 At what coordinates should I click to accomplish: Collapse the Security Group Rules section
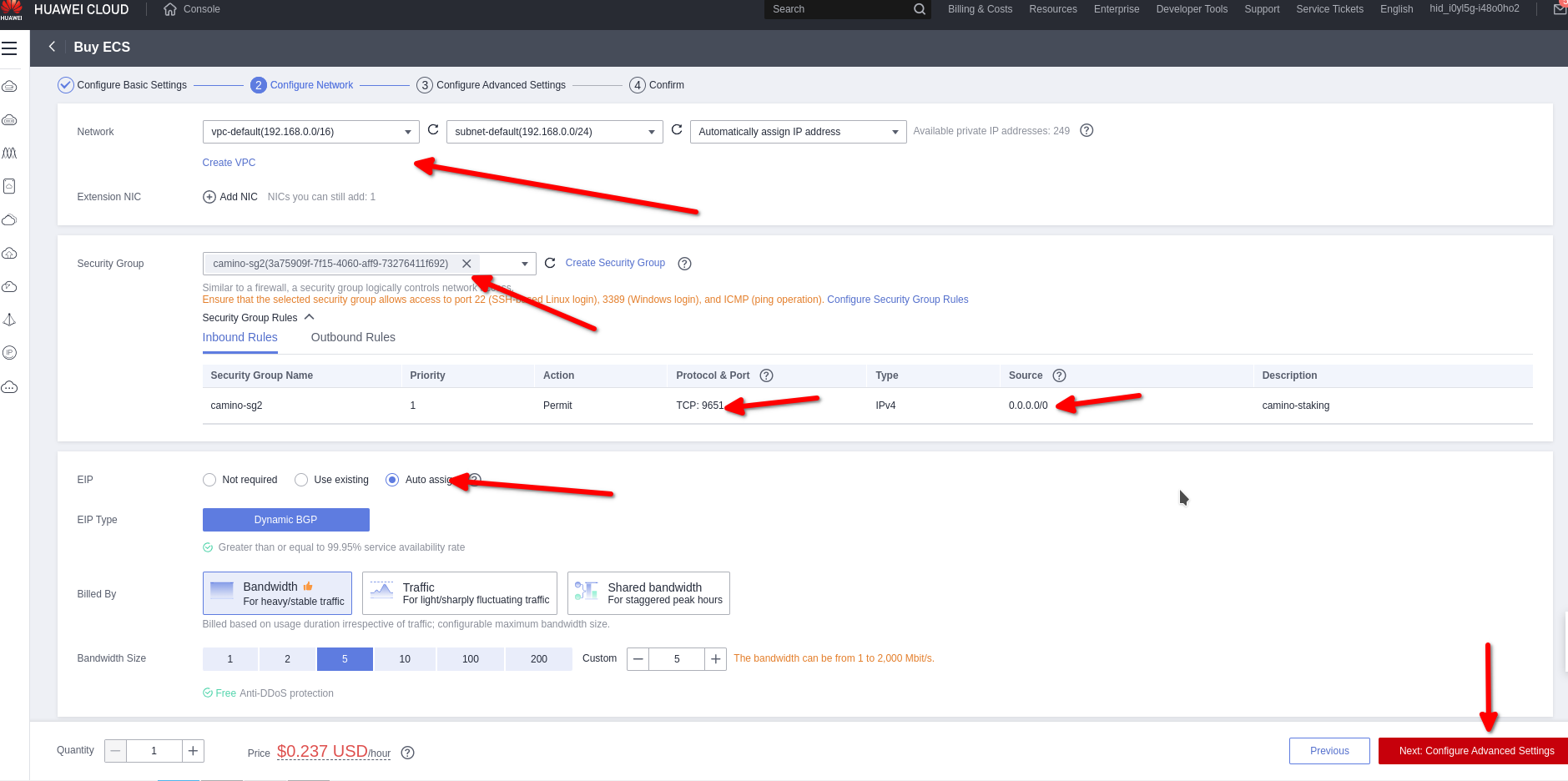310,317
